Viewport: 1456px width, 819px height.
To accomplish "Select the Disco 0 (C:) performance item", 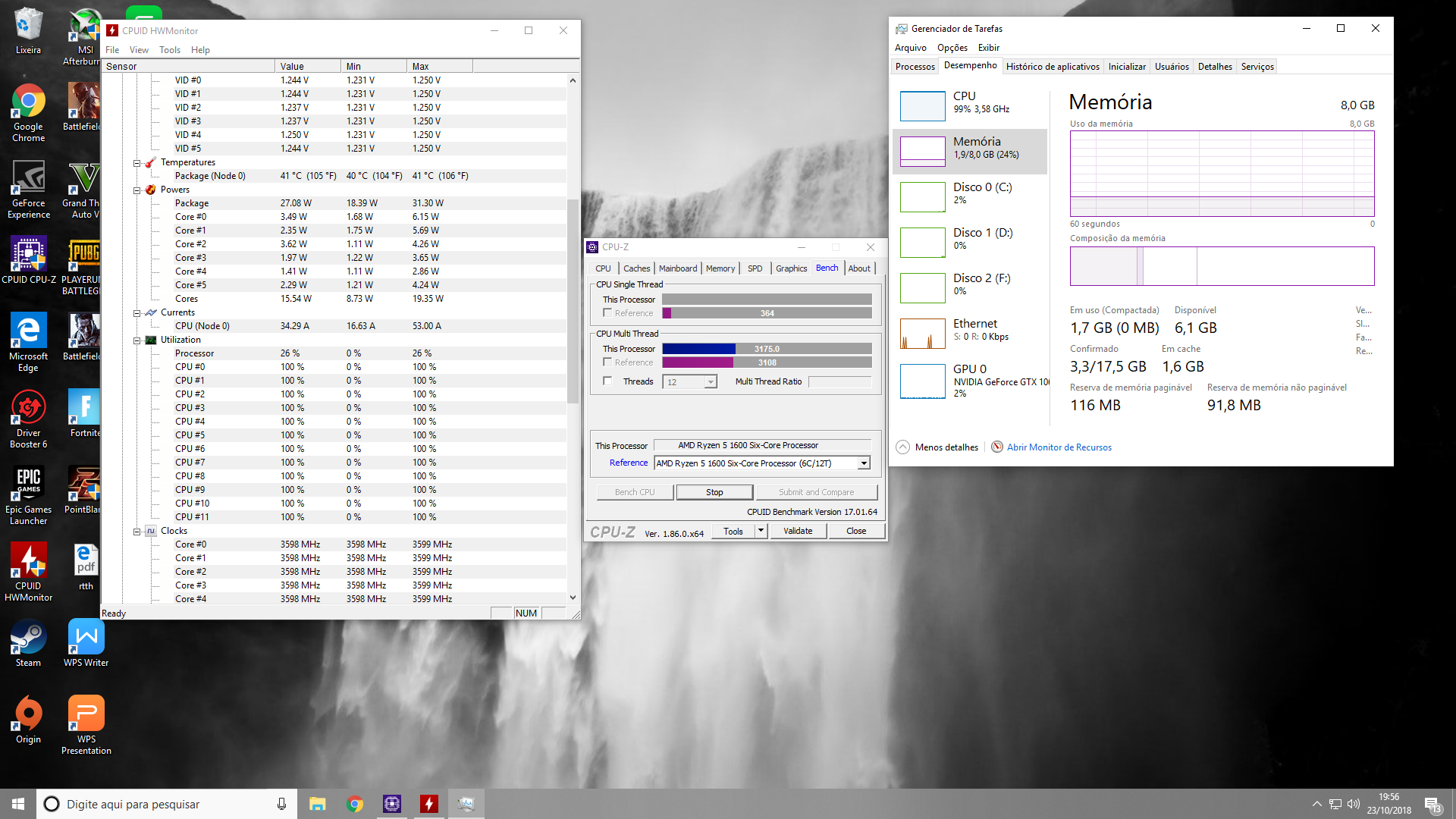I will point(970,196).
